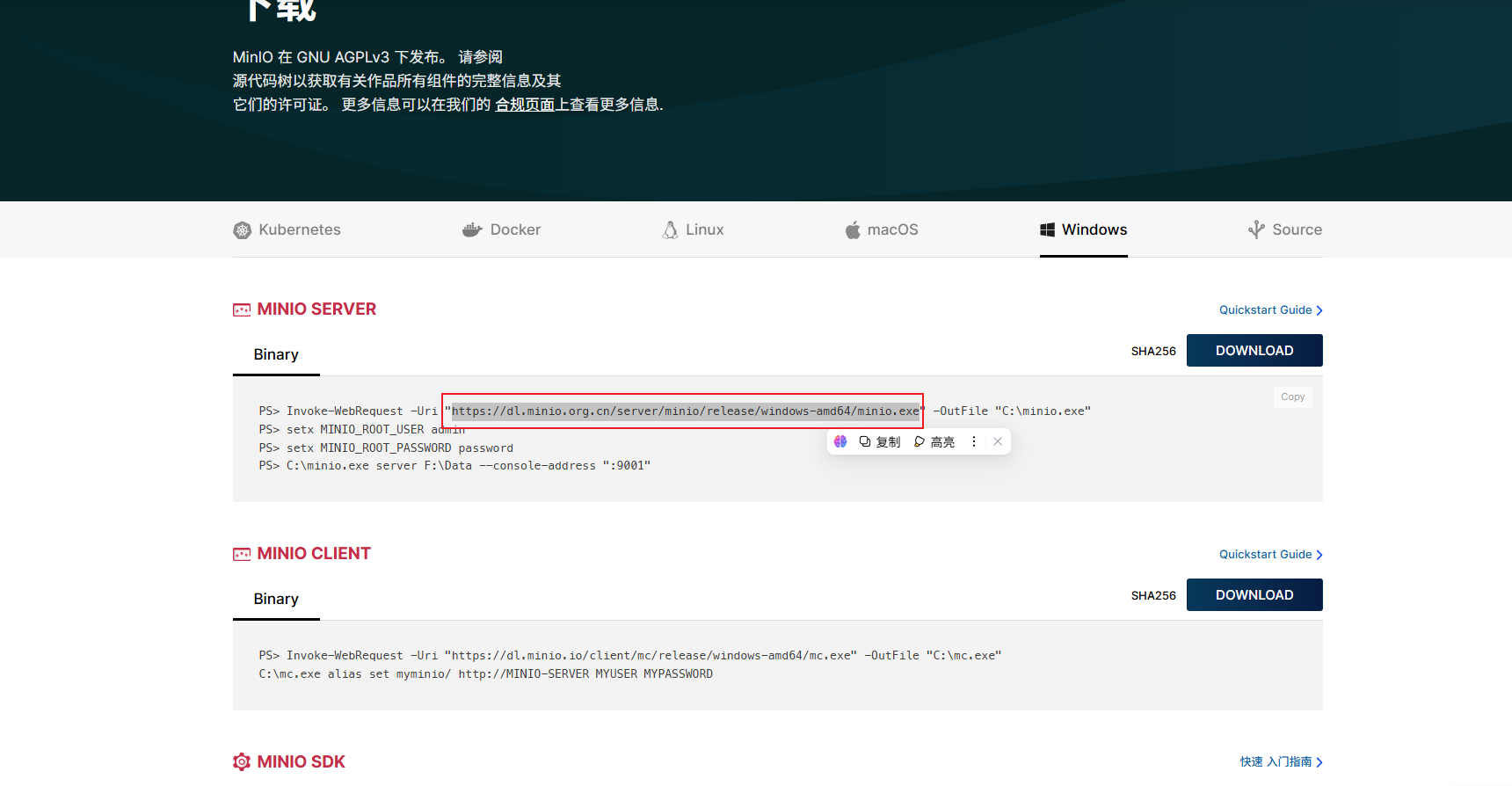Click the Windows logo icon
The image size is (1512, 786).
(x=1047, y=229)
